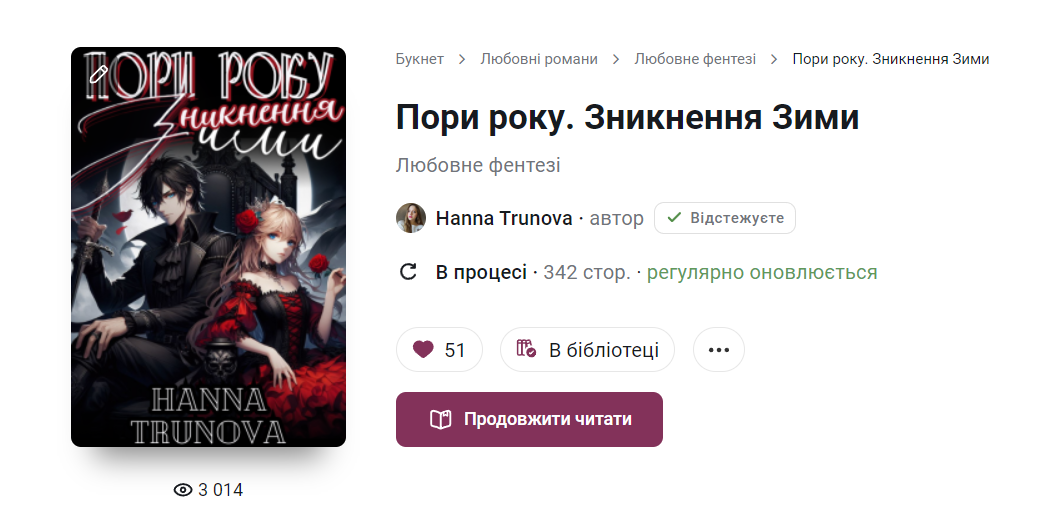This screenshot has width=1046, height=517.
Task: Click the open book icon in the reading button
Action: coord(440,420)
